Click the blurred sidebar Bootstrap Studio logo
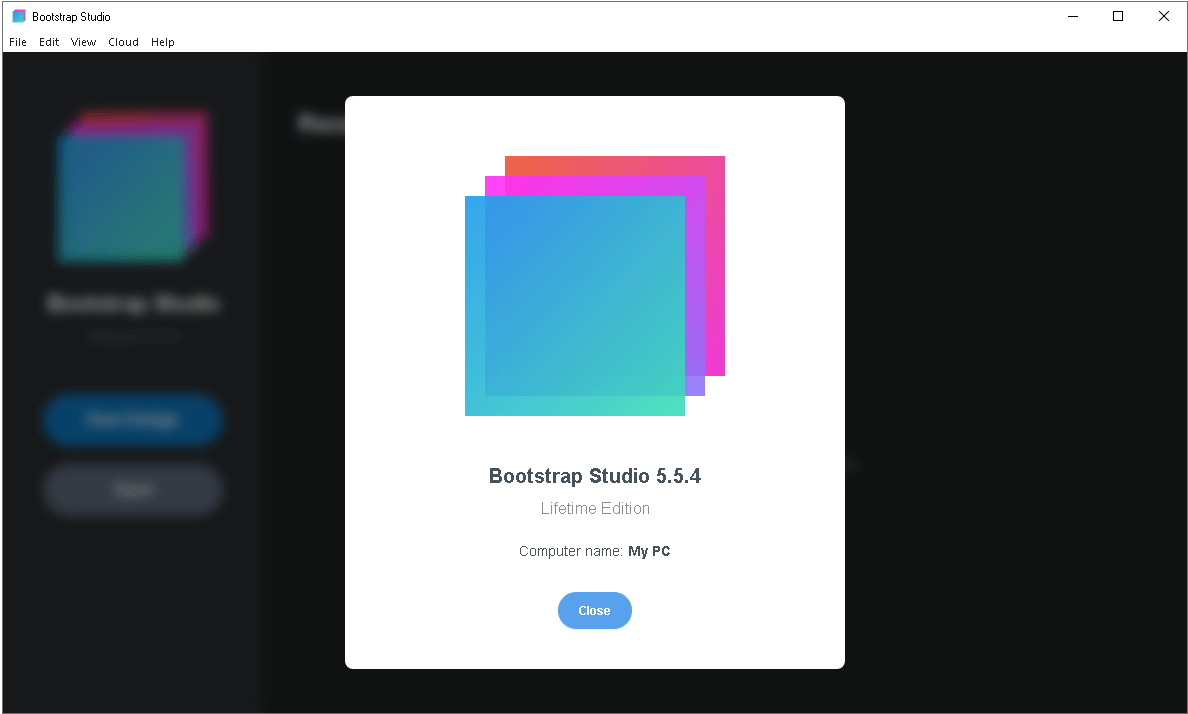1188x714 pixels. click(133, 186)
